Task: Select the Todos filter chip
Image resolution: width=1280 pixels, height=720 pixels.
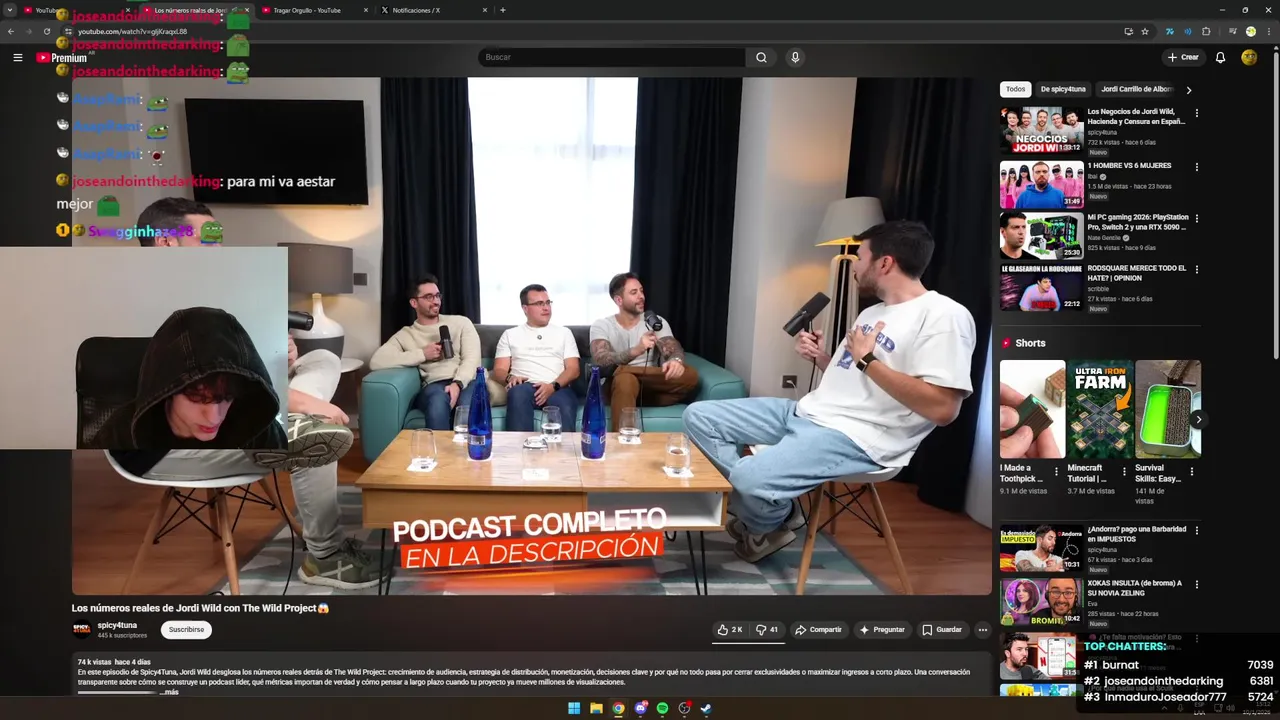Action: point(1015,89)
